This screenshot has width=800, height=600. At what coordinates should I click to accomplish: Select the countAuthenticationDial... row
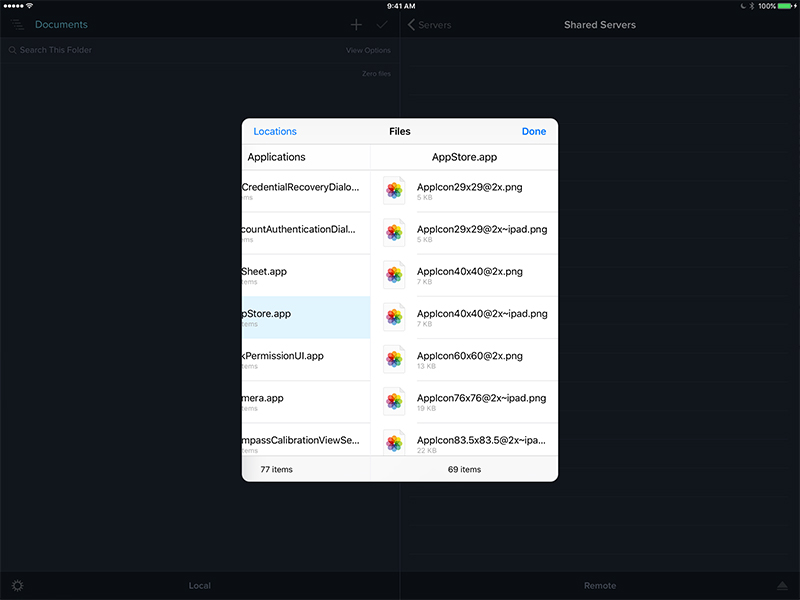306,234
